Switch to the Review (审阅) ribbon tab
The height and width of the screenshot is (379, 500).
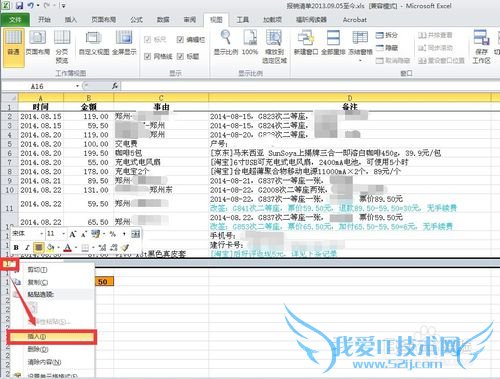click(x=190, y=20)
